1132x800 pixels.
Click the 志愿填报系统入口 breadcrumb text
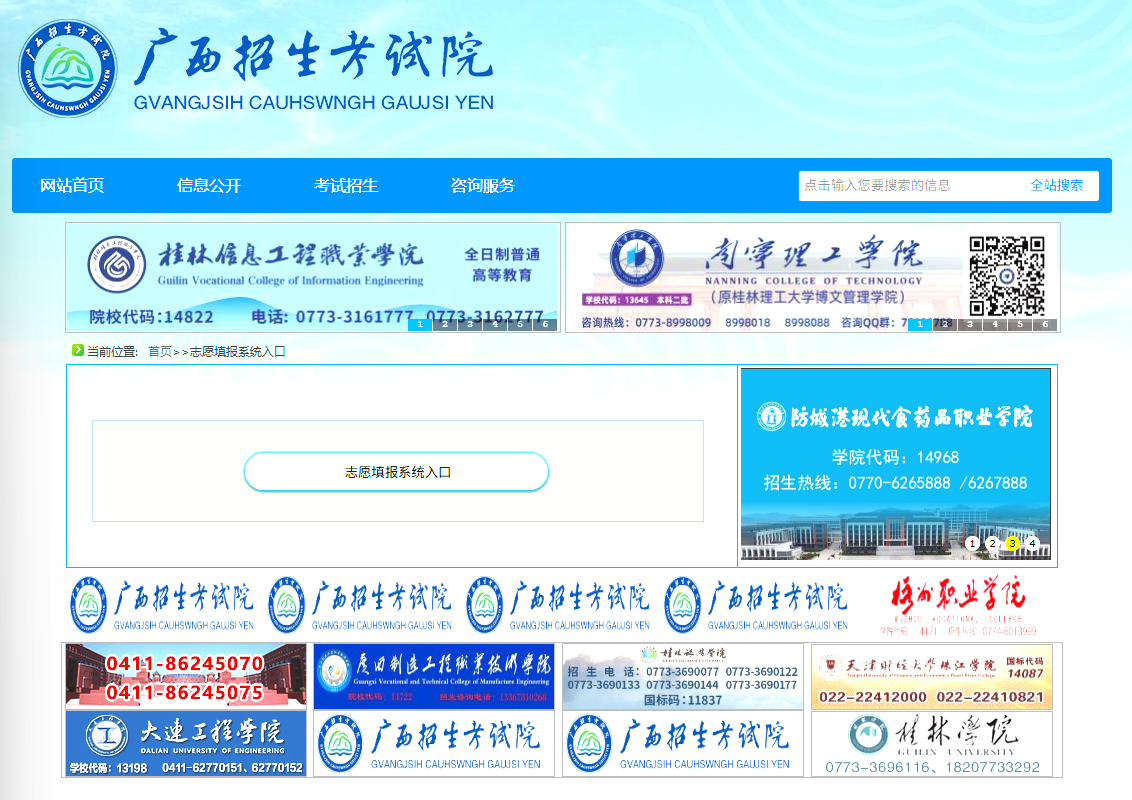pyautogui.click(x=238, y=352)
